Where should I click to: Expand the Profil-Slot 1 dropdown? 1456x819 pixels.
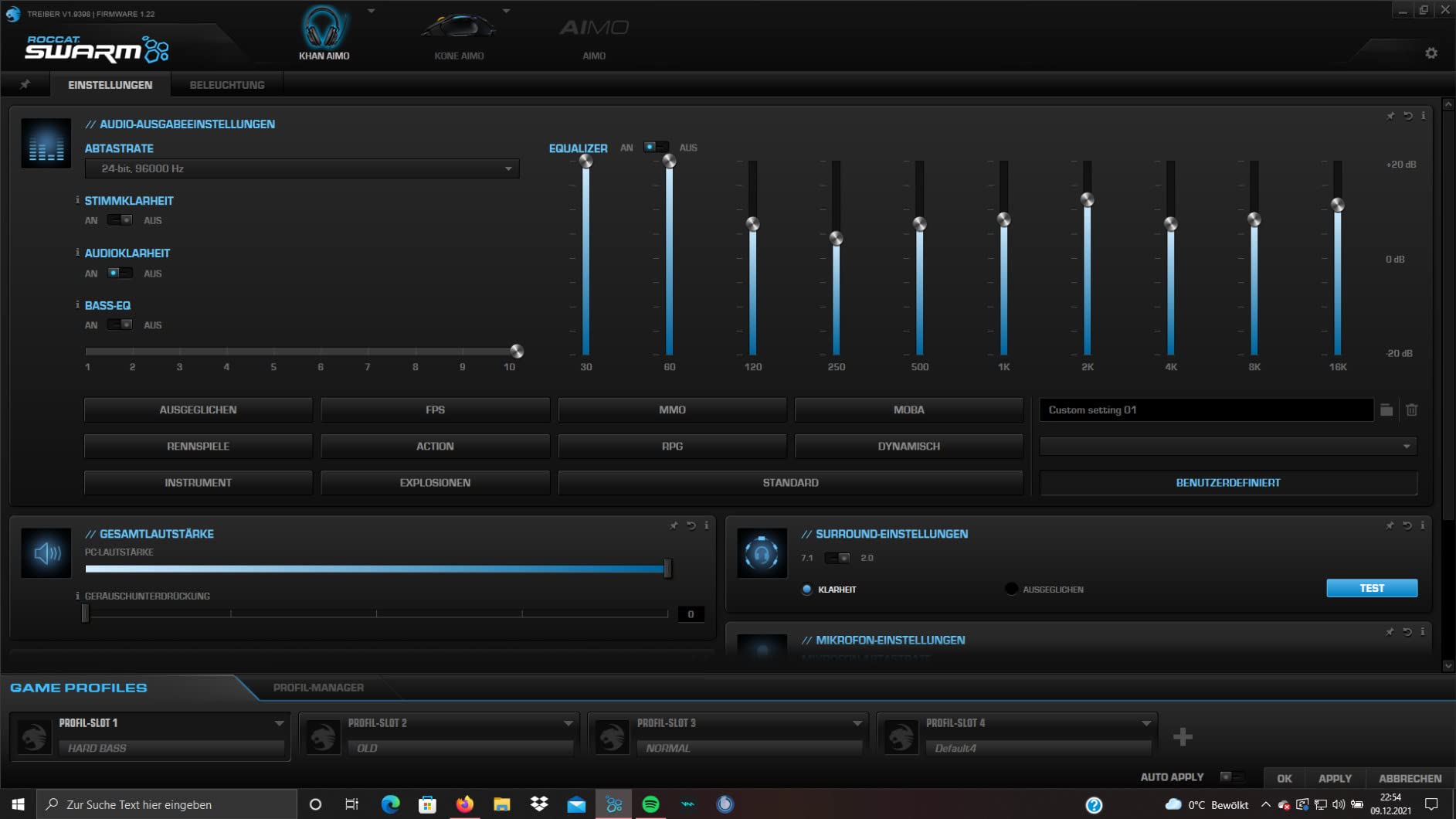click(x=279, y=724)
